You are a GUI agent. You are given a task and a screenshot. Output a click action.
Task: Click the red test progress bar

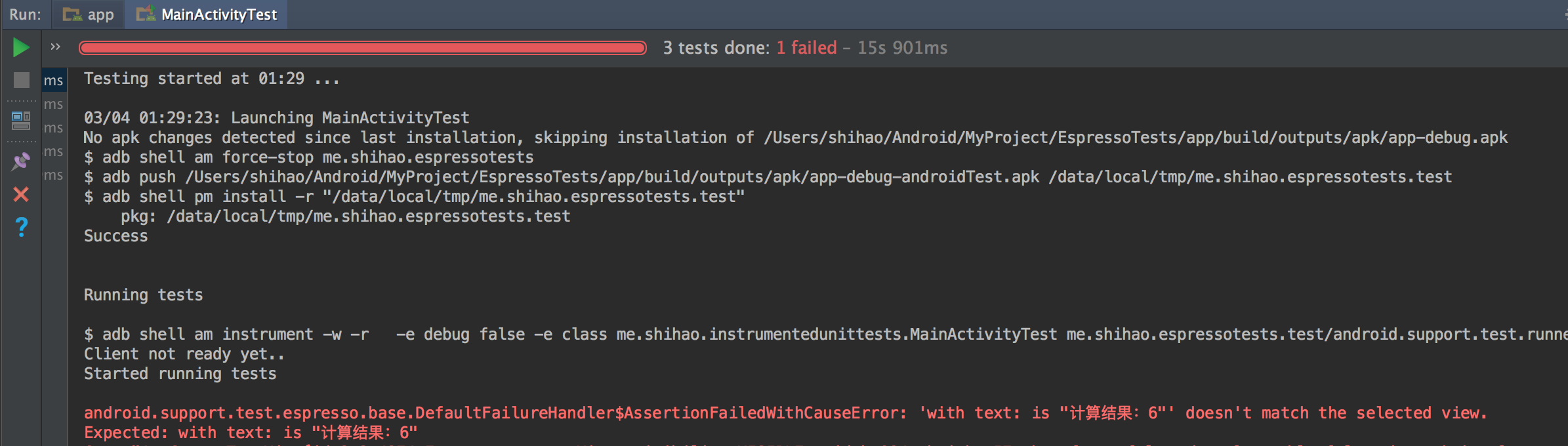coord(362,48)
